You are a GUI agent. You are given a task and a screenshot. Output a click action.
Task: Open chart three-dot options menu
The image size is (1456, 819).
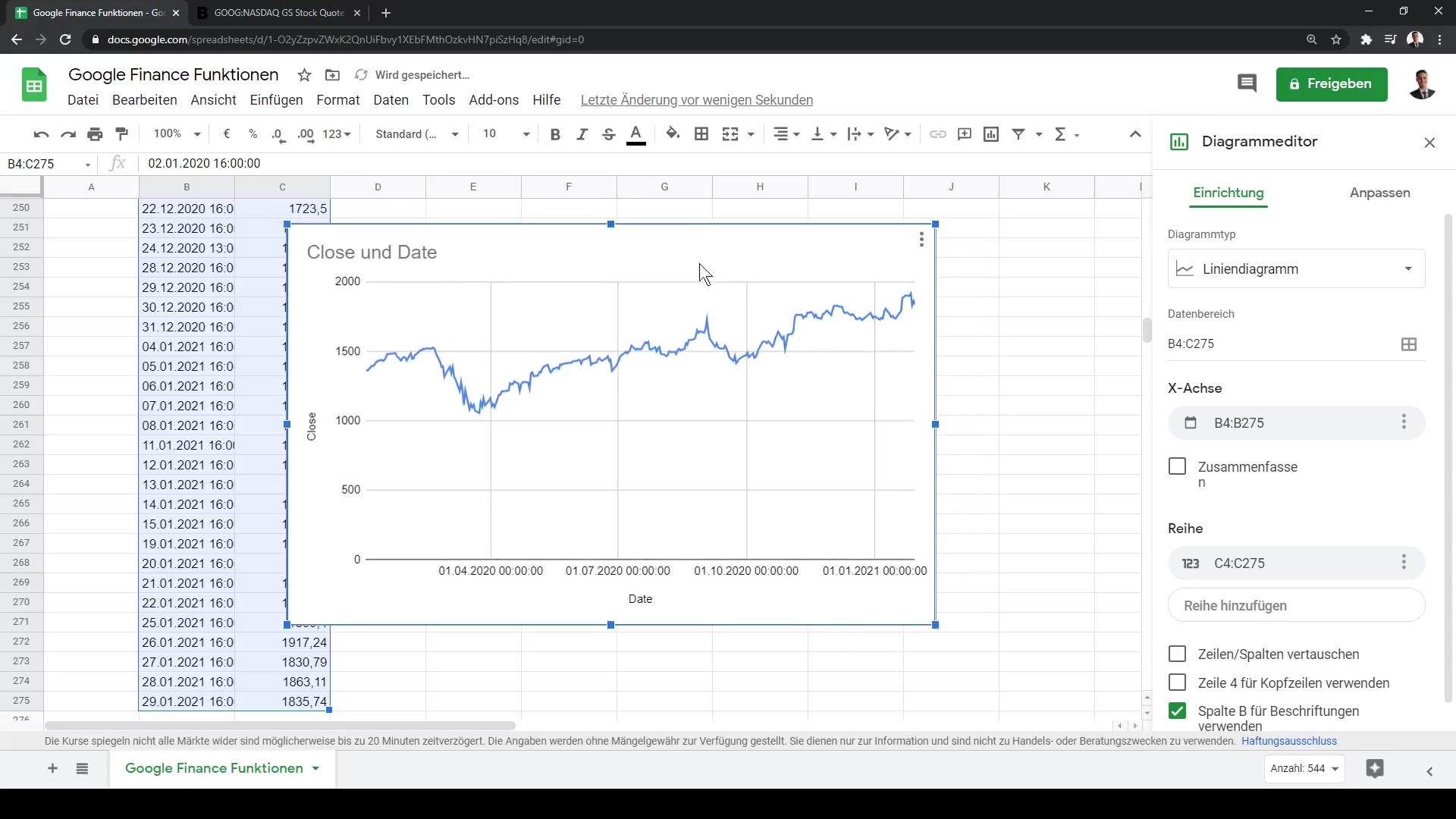click(x=921, y=240)
